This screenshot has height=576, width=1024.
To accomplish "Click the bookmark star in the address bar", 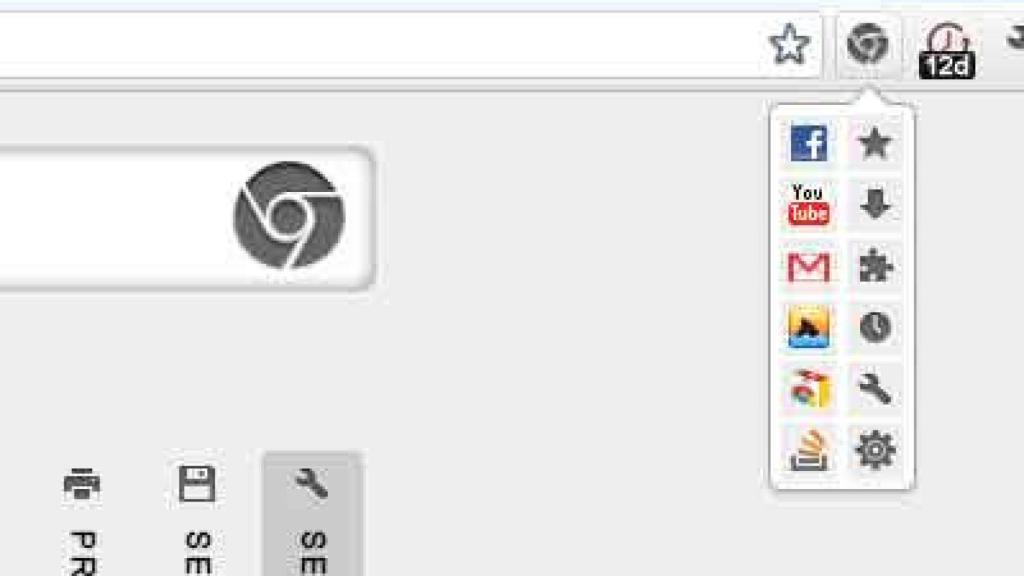I will tap(789, 44).
